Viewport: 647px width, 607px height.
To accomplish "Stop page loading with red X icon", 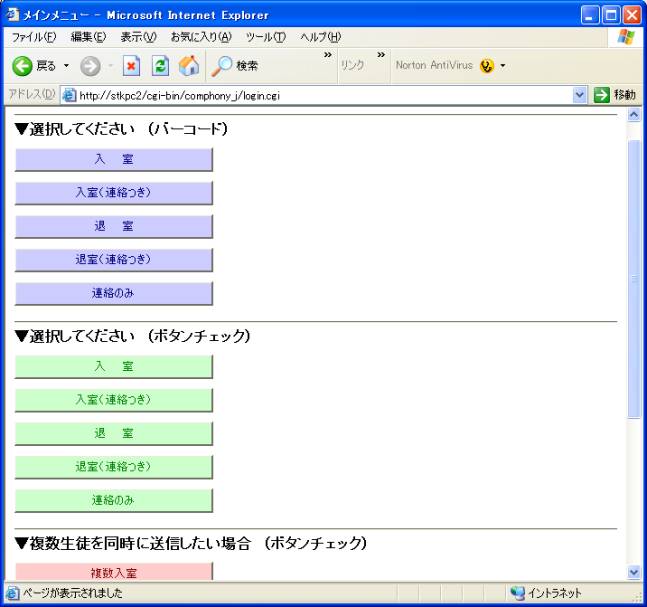I will coord(131,66).
